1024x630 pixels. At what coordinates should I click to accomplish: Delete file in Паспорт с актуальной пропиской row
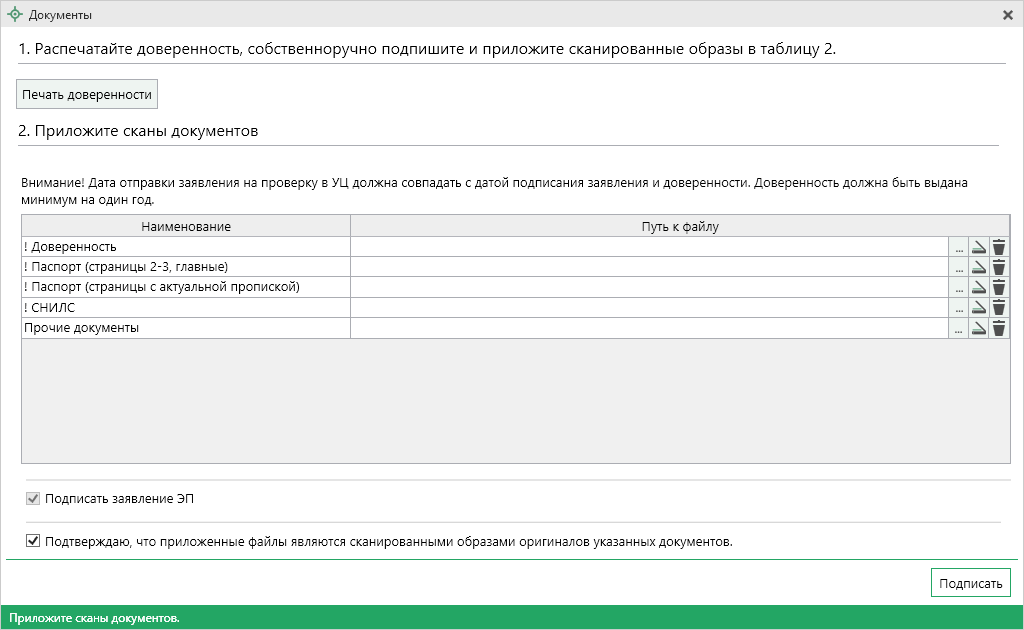coord(999,288)
